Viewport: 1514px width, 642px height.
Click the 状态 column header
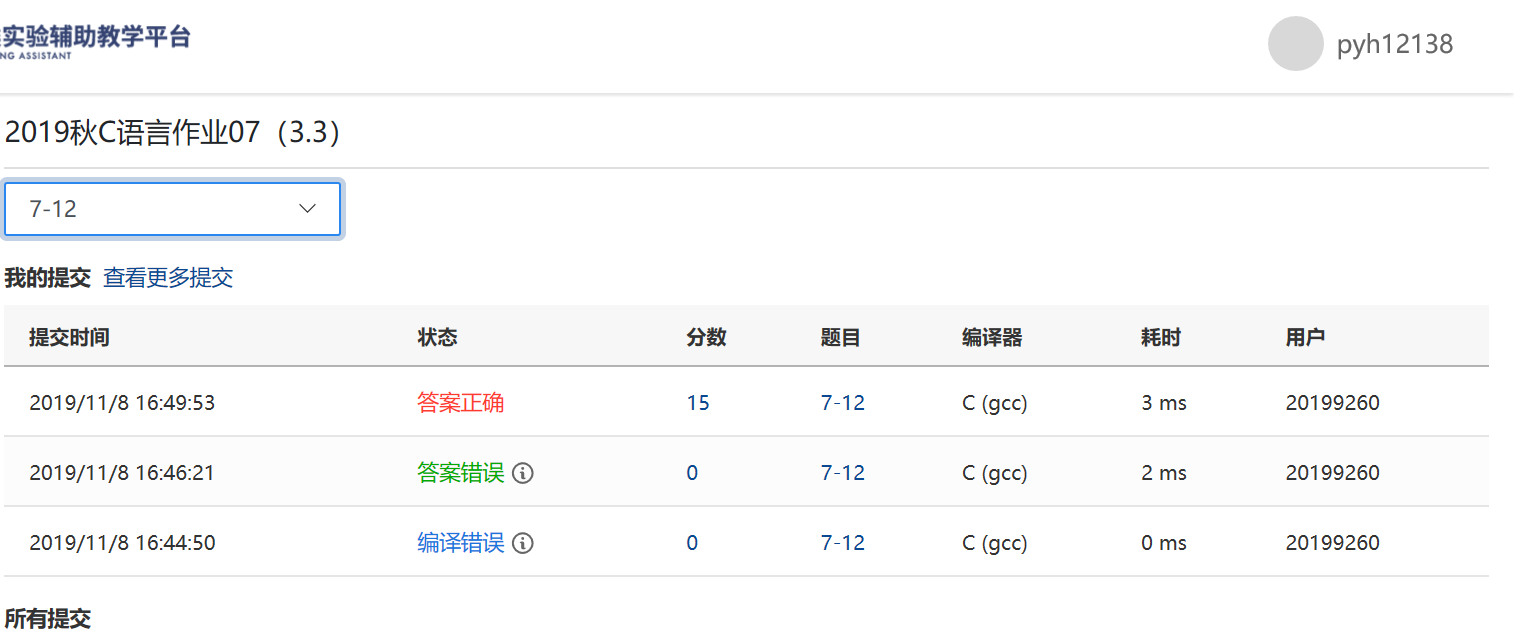click(437, 337)
